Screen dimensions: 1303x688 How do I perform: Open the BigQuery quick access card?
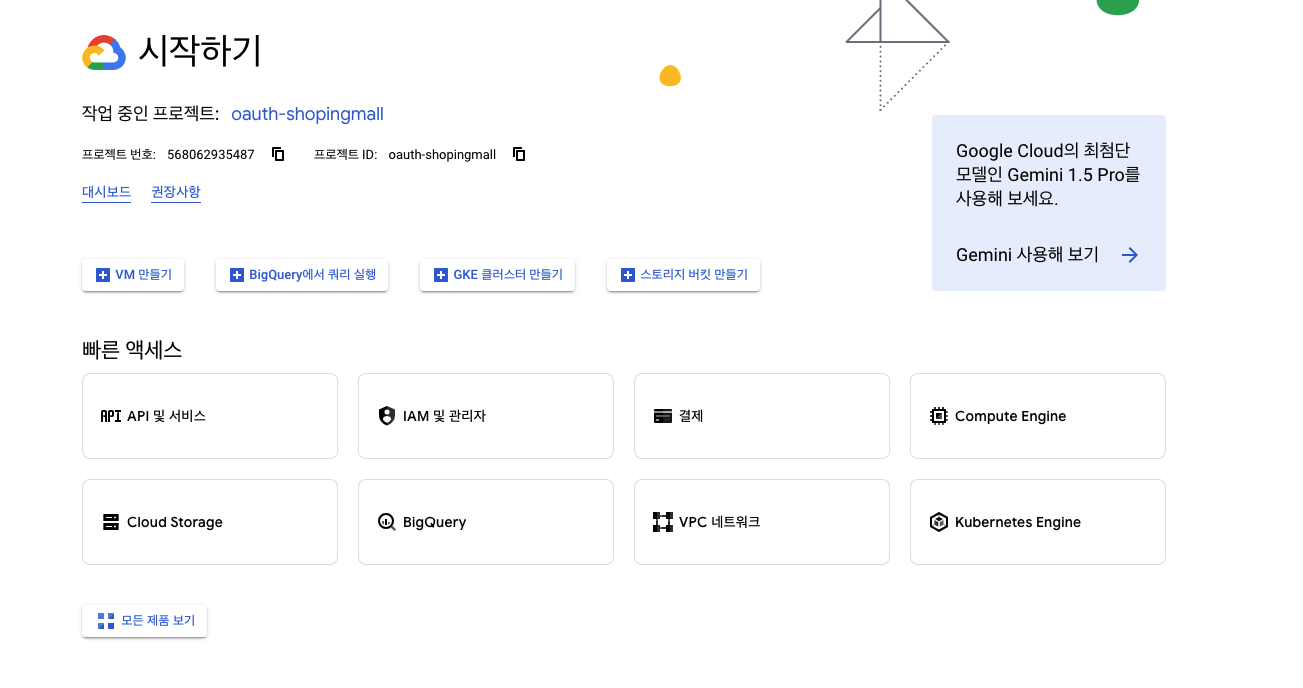tap(486, 522)
